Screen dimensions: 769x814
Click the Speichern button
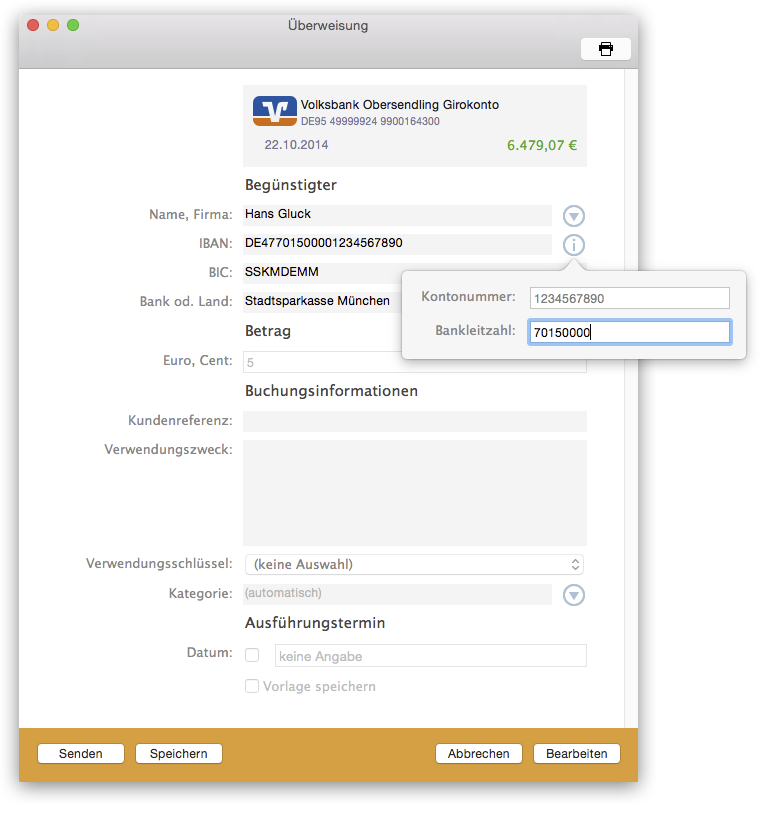click(179, 754)
